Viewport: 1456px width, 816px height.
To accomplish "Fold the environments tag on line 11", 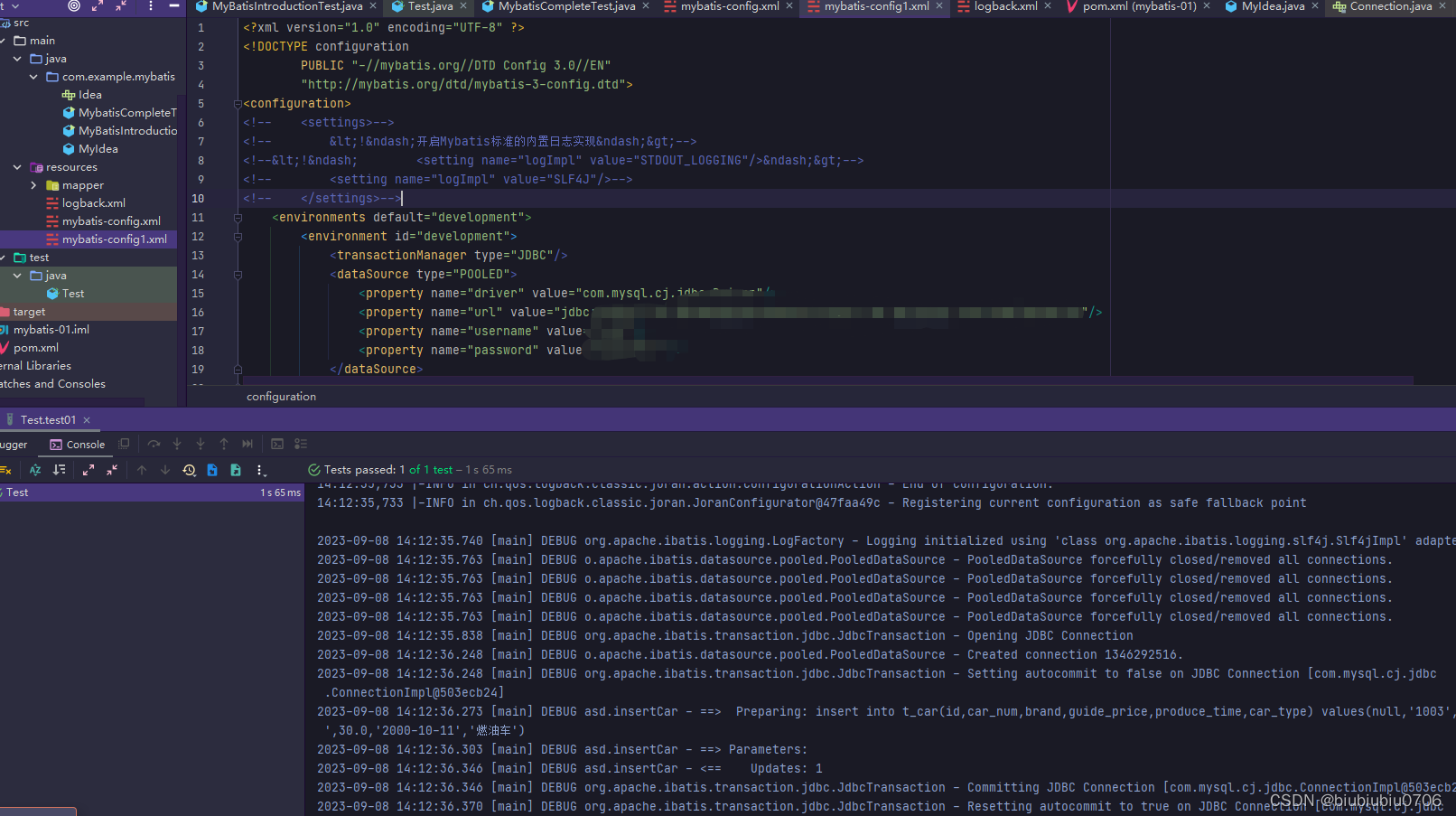I will (x=238, y=218).
